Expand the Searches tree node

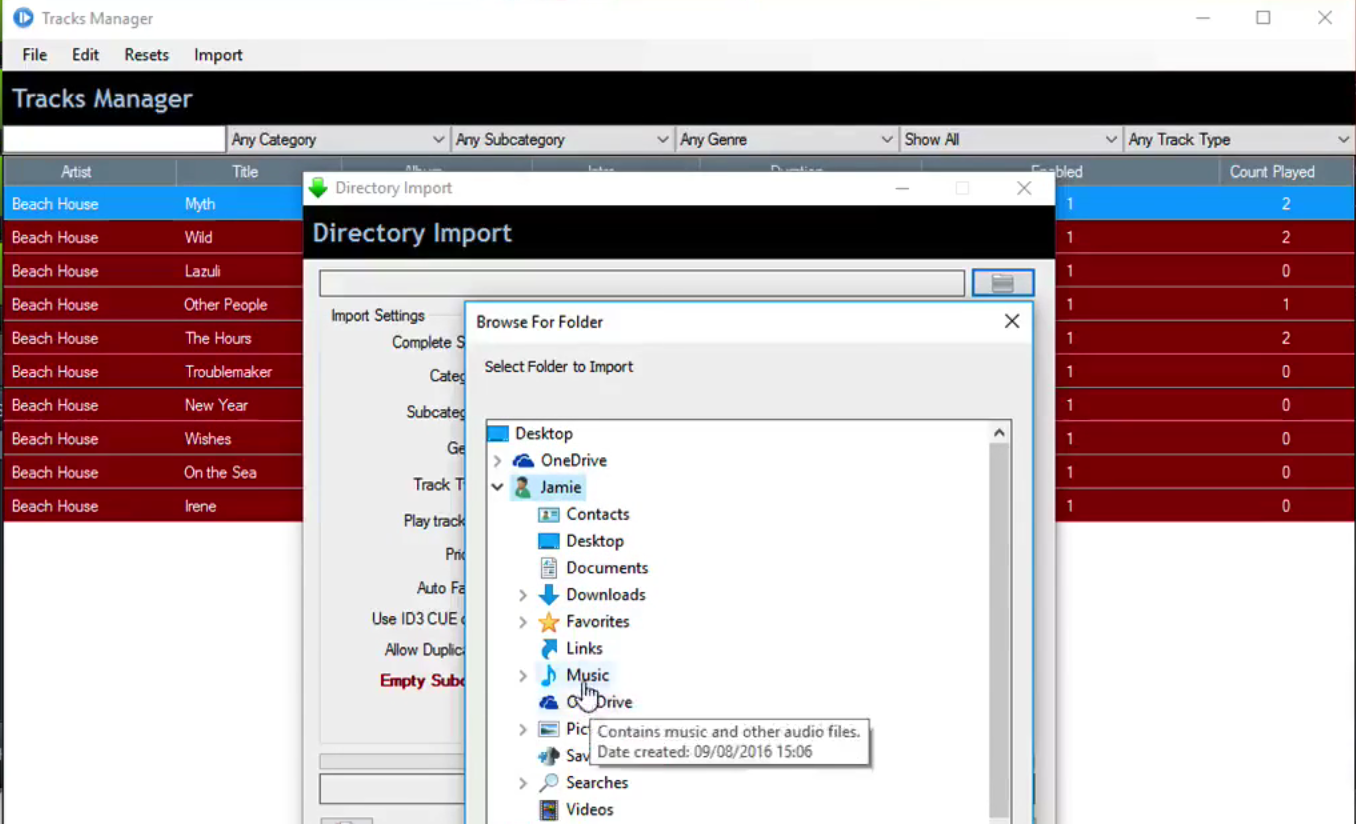(x=522, y=783)
